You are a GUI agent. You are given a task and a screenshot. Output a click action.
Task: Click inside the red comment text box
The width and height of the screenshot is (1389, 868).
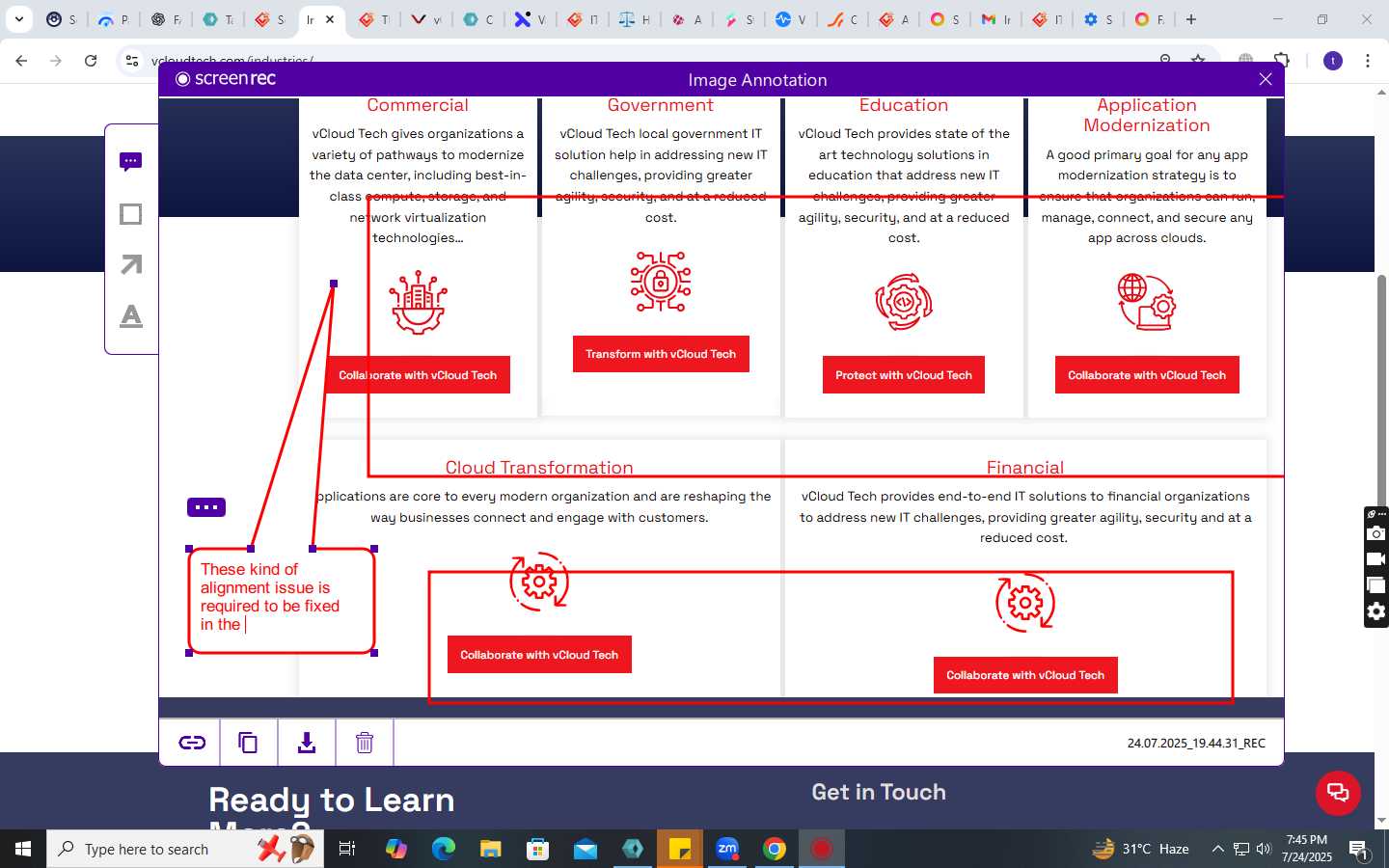(x=281, y=601)
